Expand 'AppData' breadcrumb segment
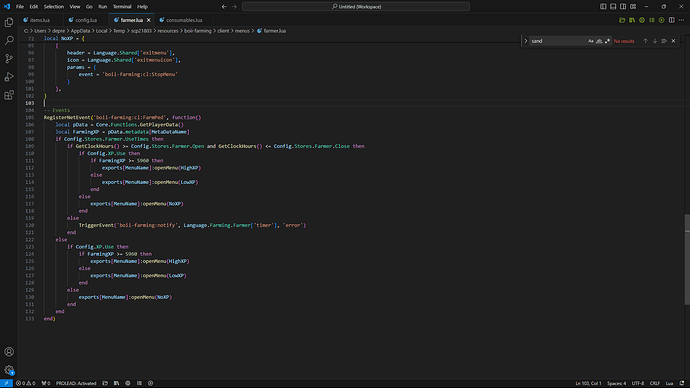The height and width of the screenshot is (388, 690). tap(81, 31)
